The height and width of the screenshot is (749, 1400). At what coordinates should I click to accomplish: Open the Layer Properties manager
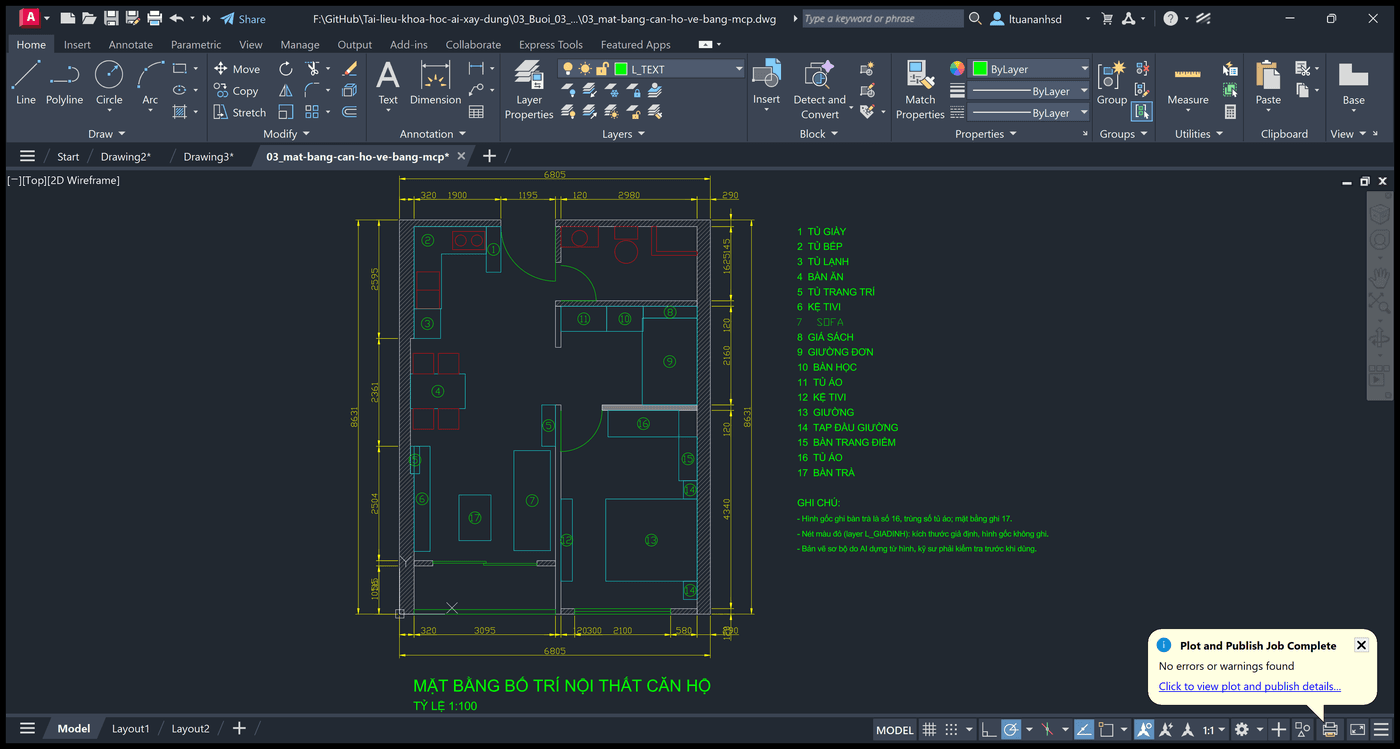click(529, 90)
